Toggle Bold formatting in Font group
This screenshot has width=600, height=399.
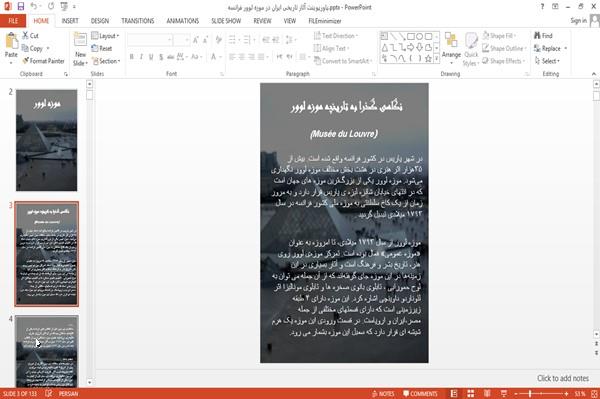tap(131, 57)
